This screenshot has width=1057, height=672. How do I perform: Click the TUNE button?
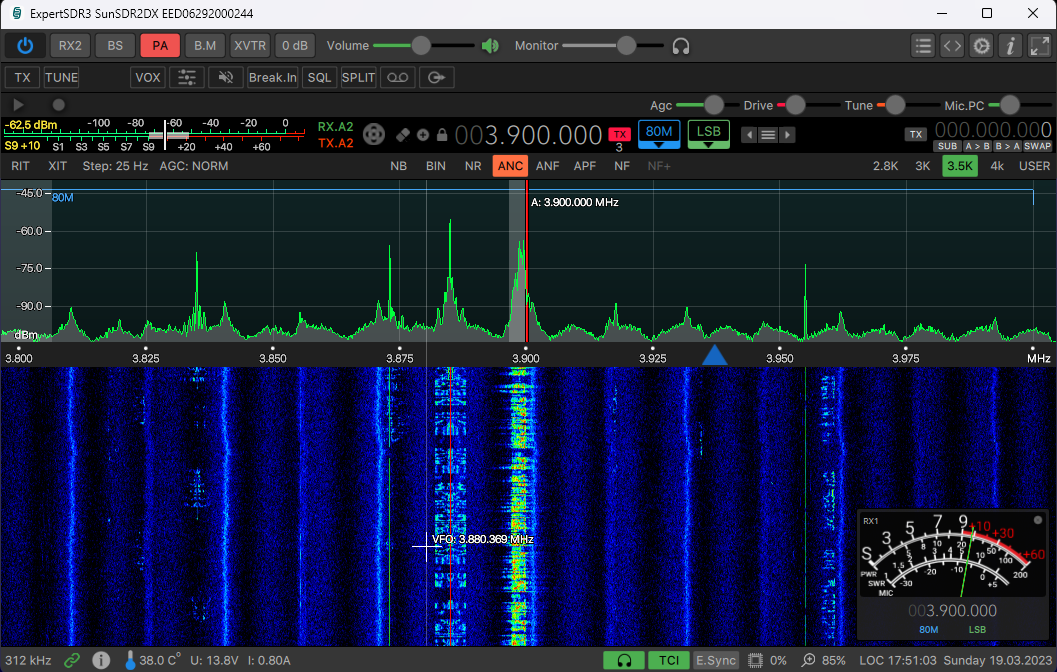tap(61, 78)
